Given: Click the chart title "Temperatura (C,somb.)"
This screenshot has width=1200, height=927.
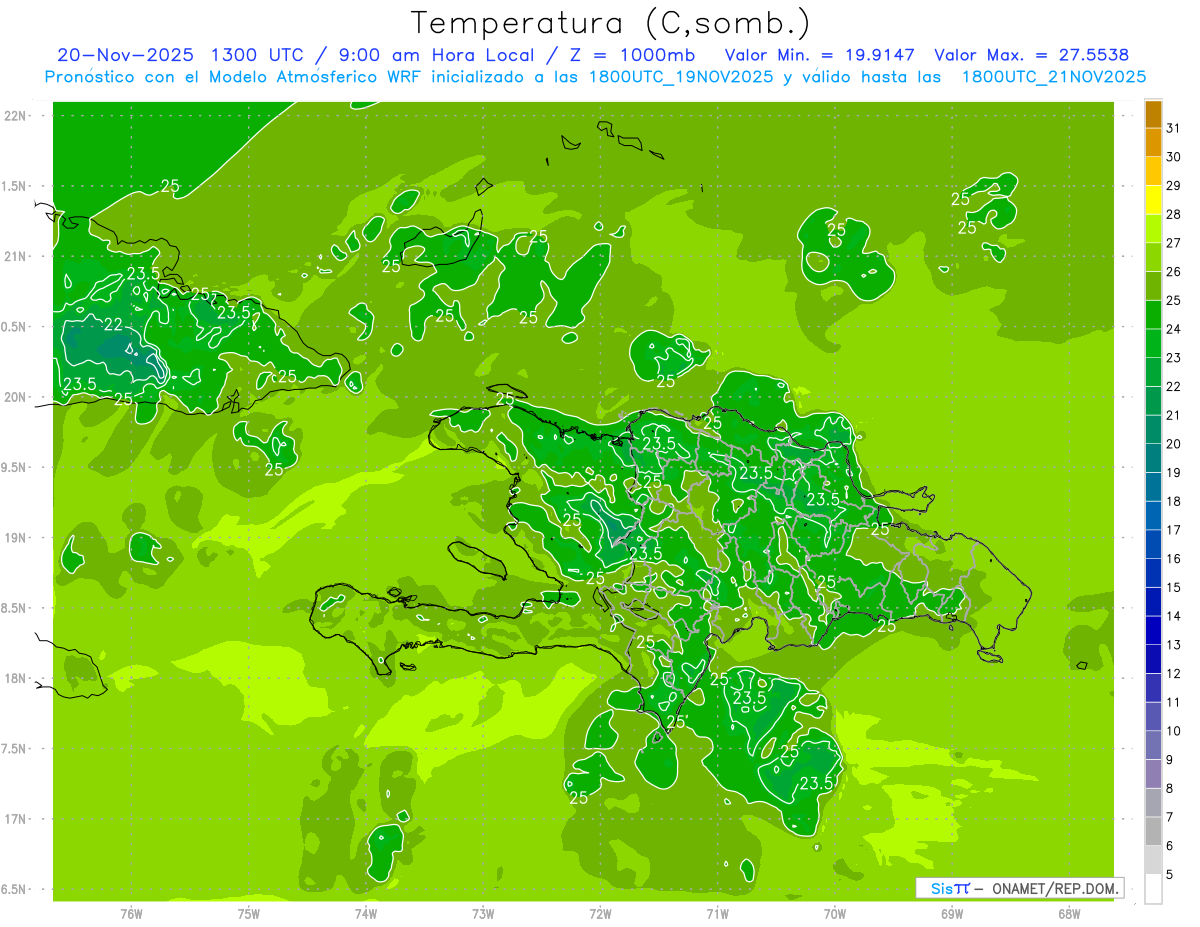Looking at the screenshot, I should 610,23.
